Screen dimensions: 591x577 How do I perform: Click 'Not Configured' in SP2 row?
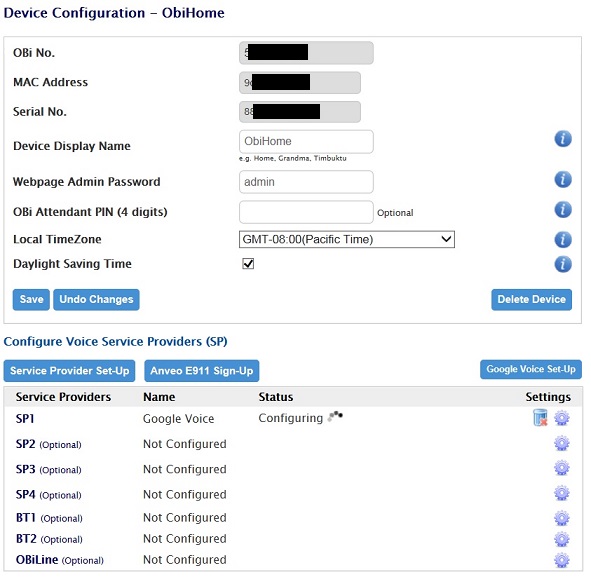point(185,444)
